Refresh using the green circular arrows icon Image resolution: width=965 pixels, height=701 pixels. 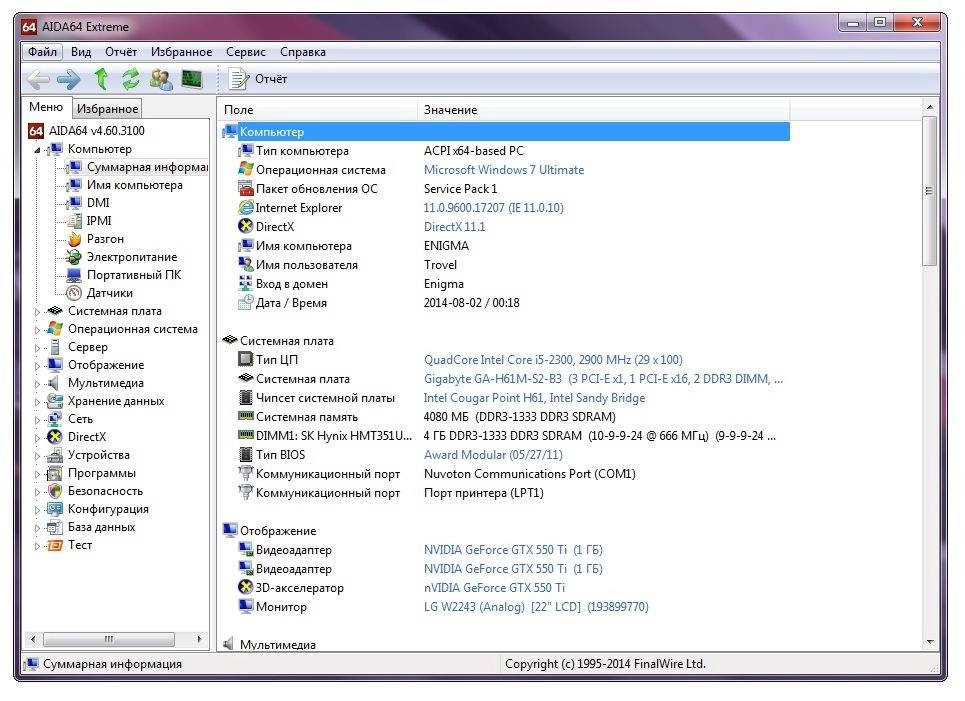tap(130, 79)
